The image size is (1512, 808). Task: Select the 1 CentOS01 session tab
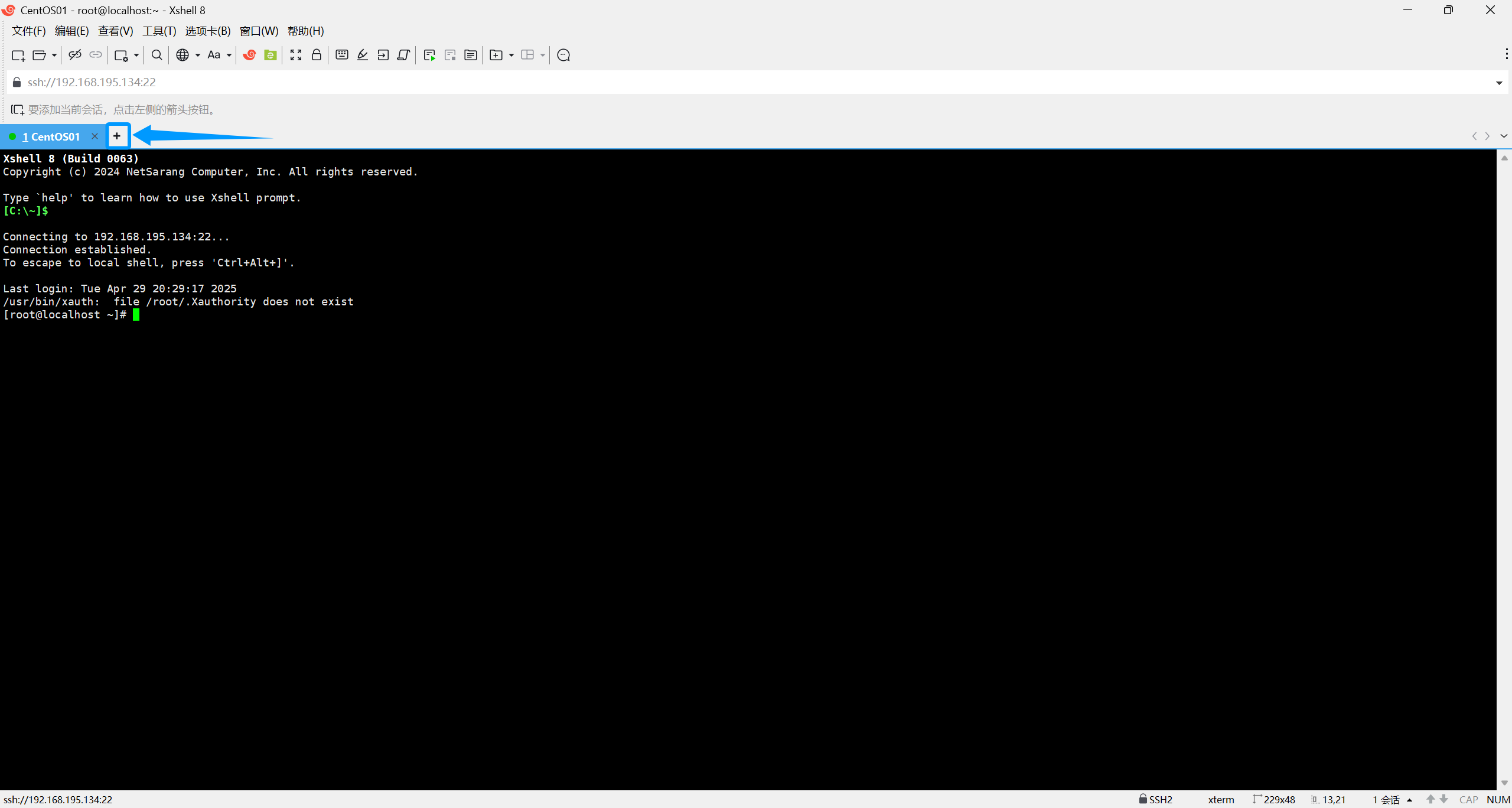pos(51,136)
